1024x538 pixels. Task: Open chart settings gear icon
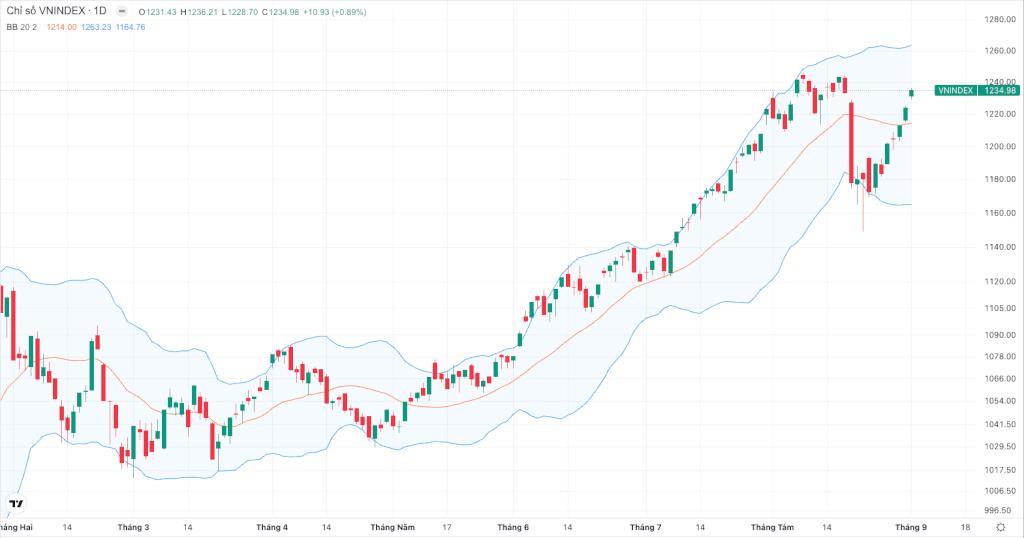(1000, 527)
